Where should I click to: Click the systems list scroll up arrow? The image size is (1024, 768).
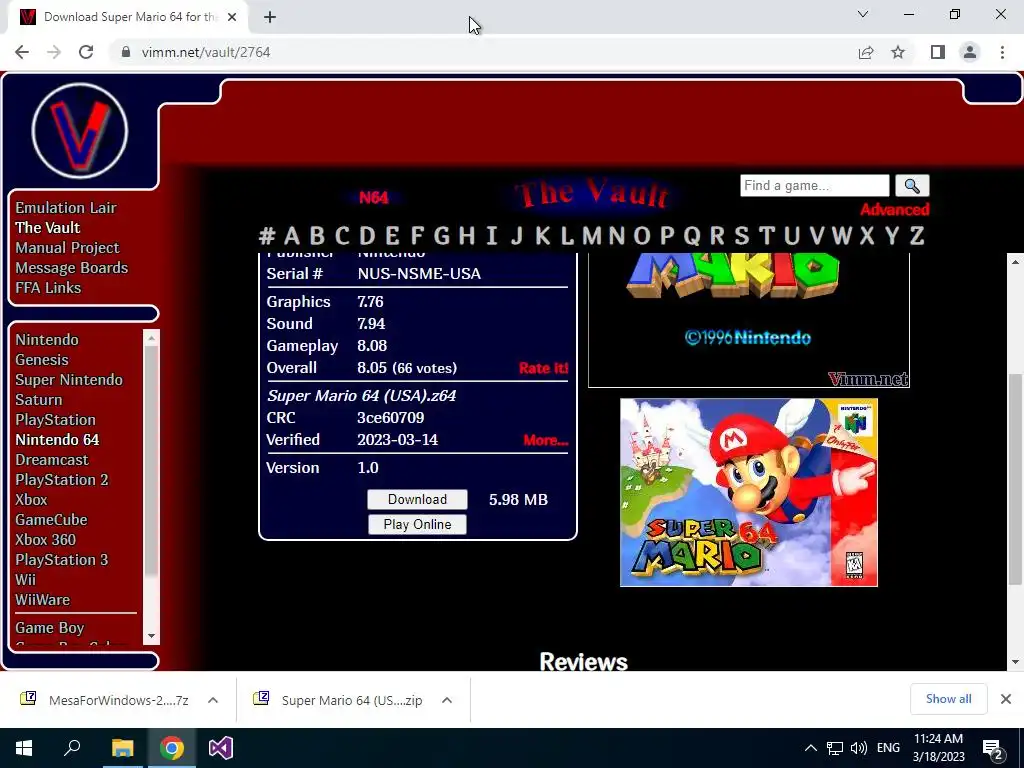152,338
